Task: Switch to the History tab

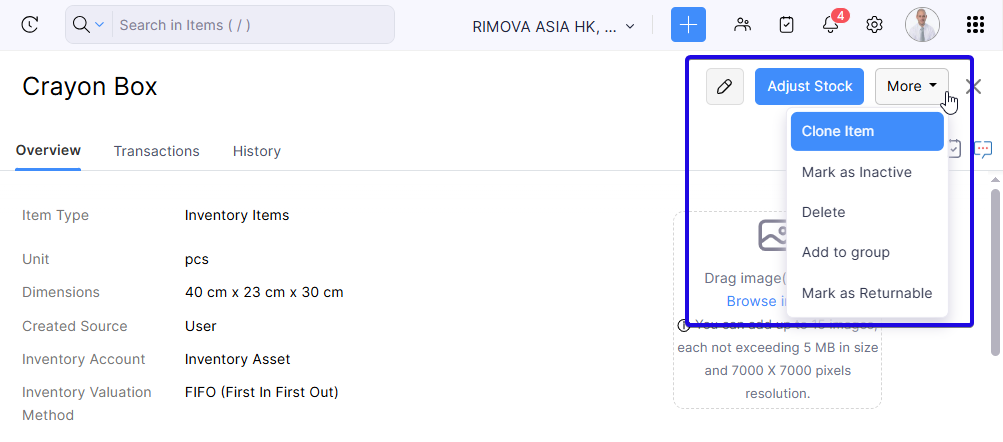Action: 256,151
